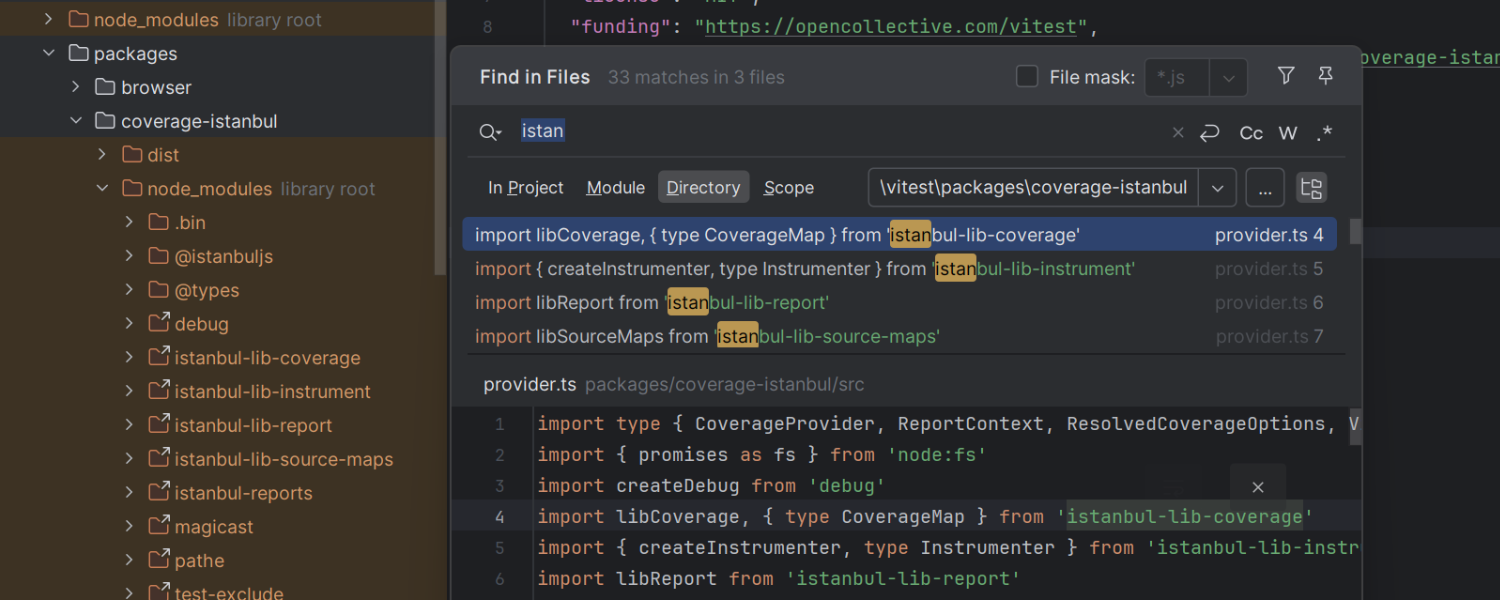Screen dimensions: 1500x600
Task: Click the browse directory ellipsis button
Action: 1265,188
